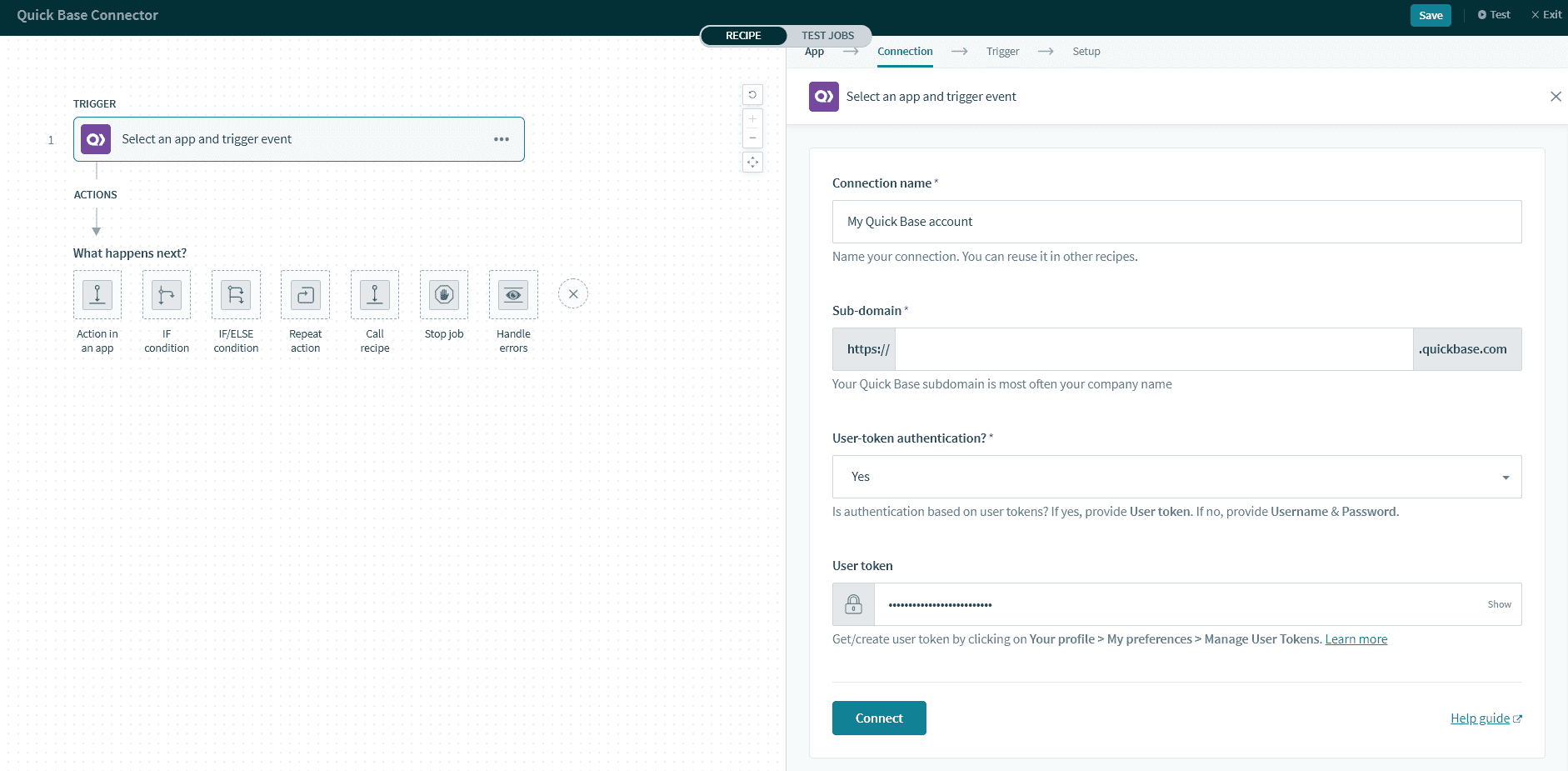This screenshot has width=1568, height=771.
Task: Click the Quick Base trigger app icon
Action: pyautogui.click(x=95, y=138)
